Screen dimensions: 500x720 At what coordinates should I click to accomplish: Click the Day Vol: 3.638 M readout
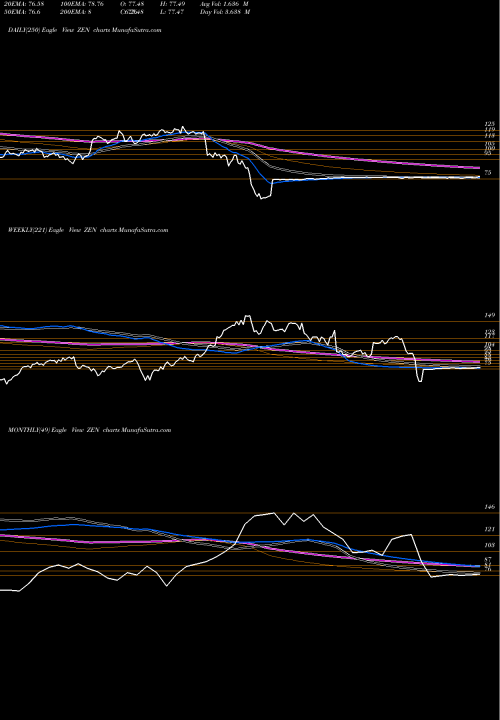click(225, 12)
